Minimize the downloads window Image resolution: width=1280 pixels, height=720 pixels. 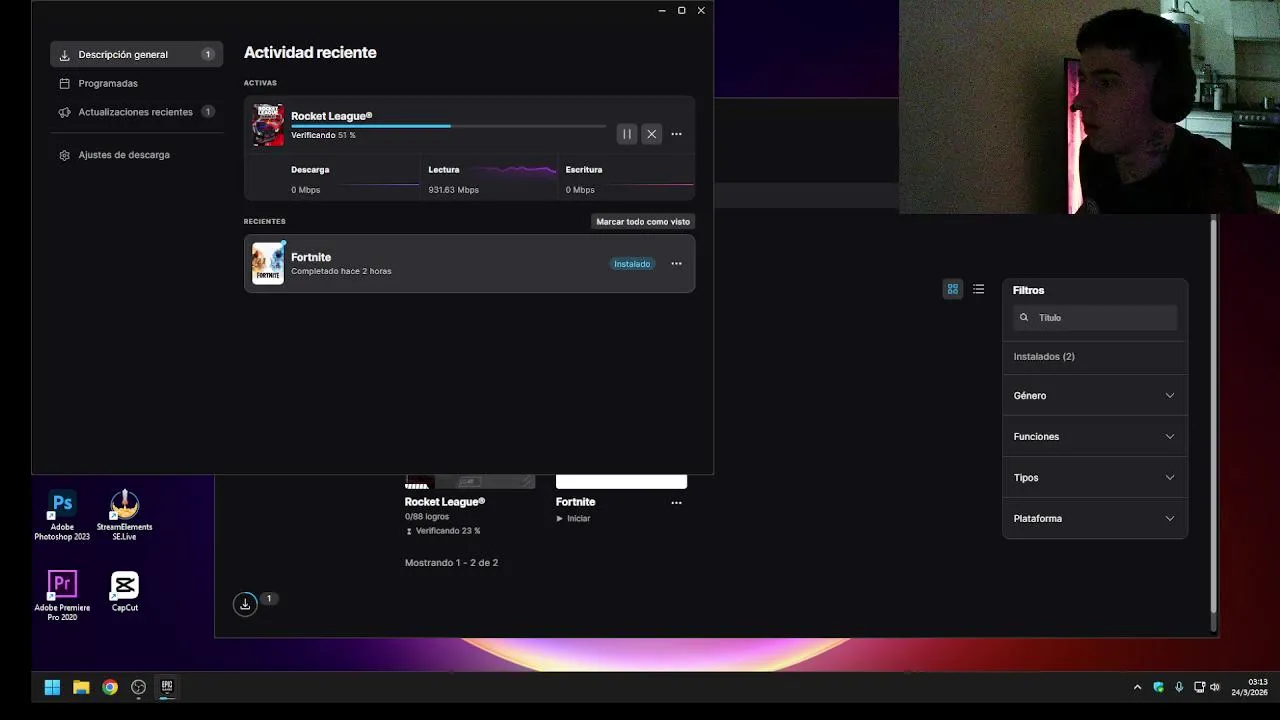[662, 10]
